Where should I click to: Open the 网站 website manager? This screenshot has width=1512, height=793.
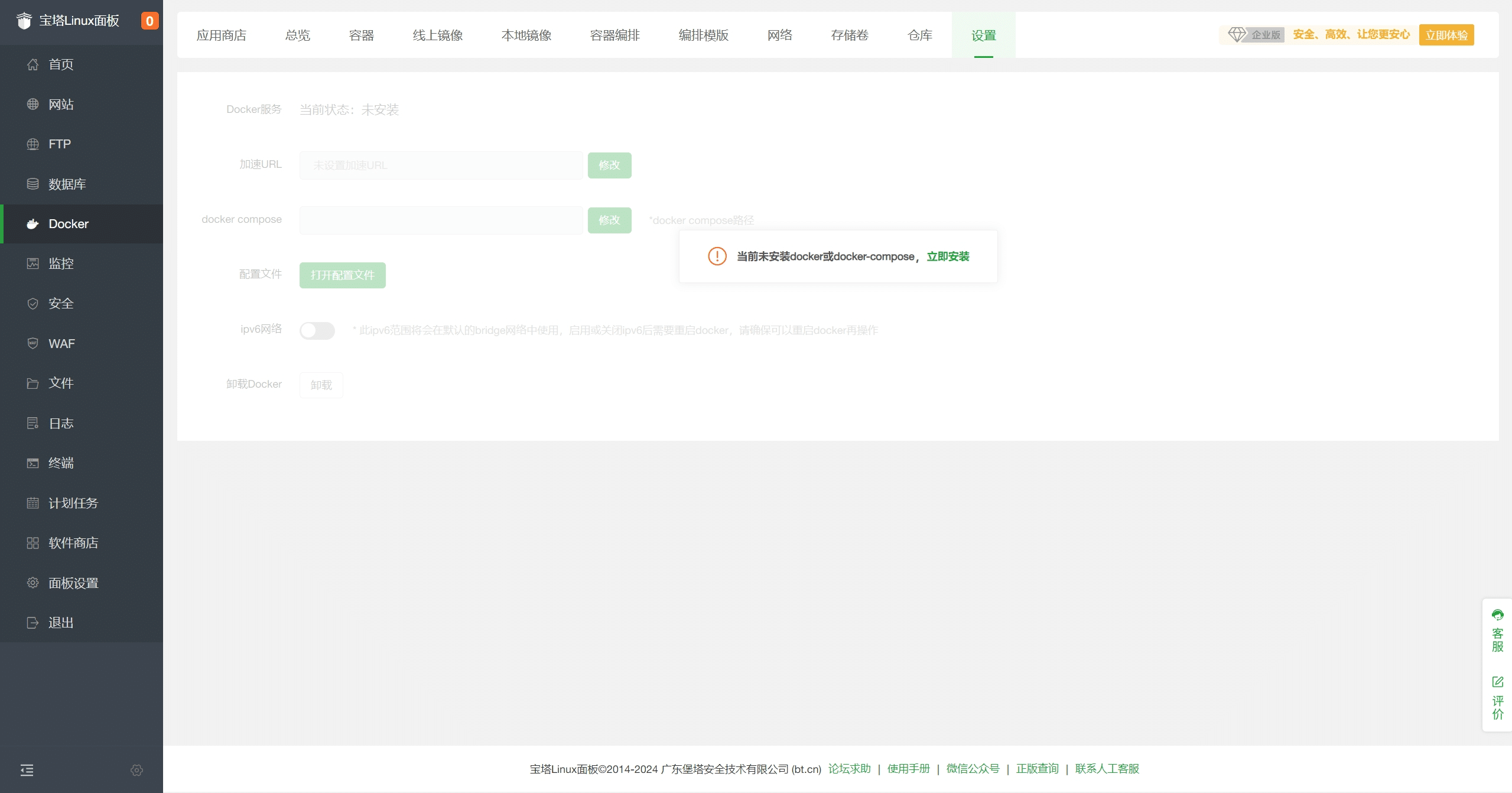(61, 104)
